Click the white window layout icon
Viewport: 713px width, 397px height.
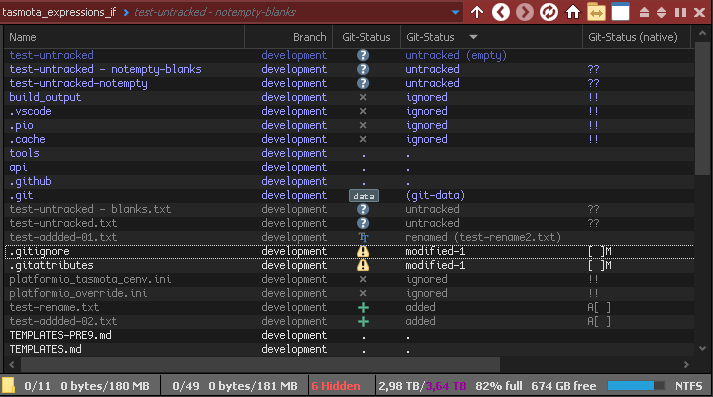[620, 12]
